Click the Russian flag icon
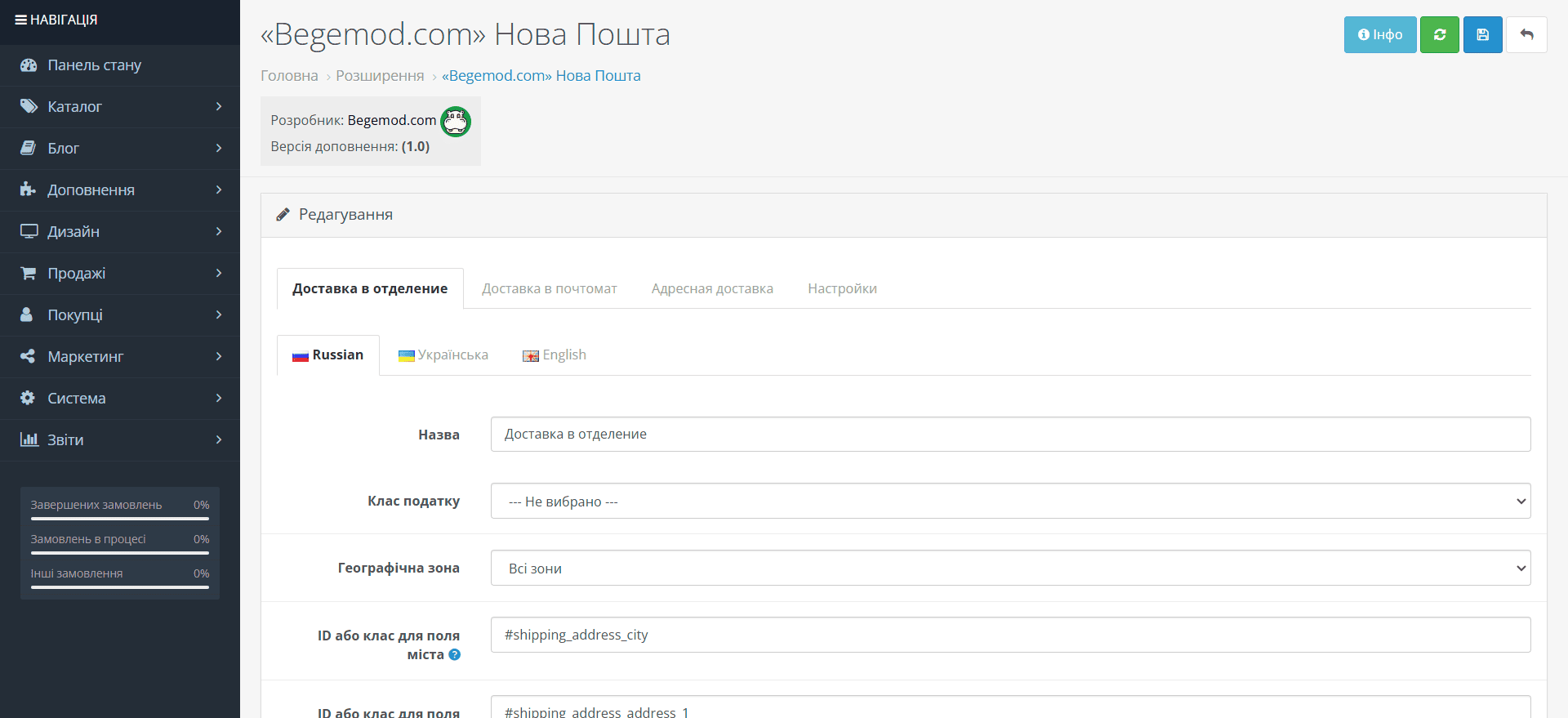This screenshot has height=718, width=1568. [301, 356]
